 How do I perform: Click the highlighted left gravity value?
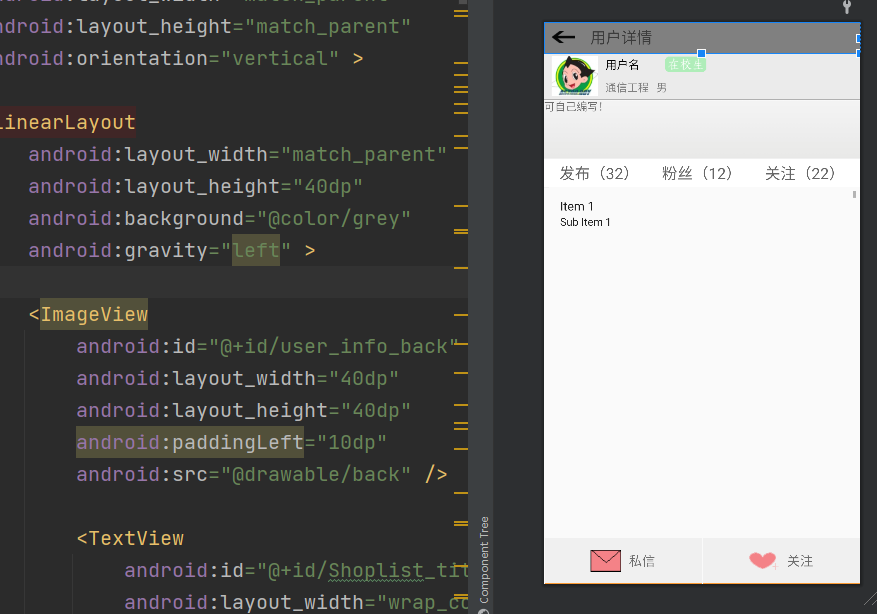click(256, 250)
